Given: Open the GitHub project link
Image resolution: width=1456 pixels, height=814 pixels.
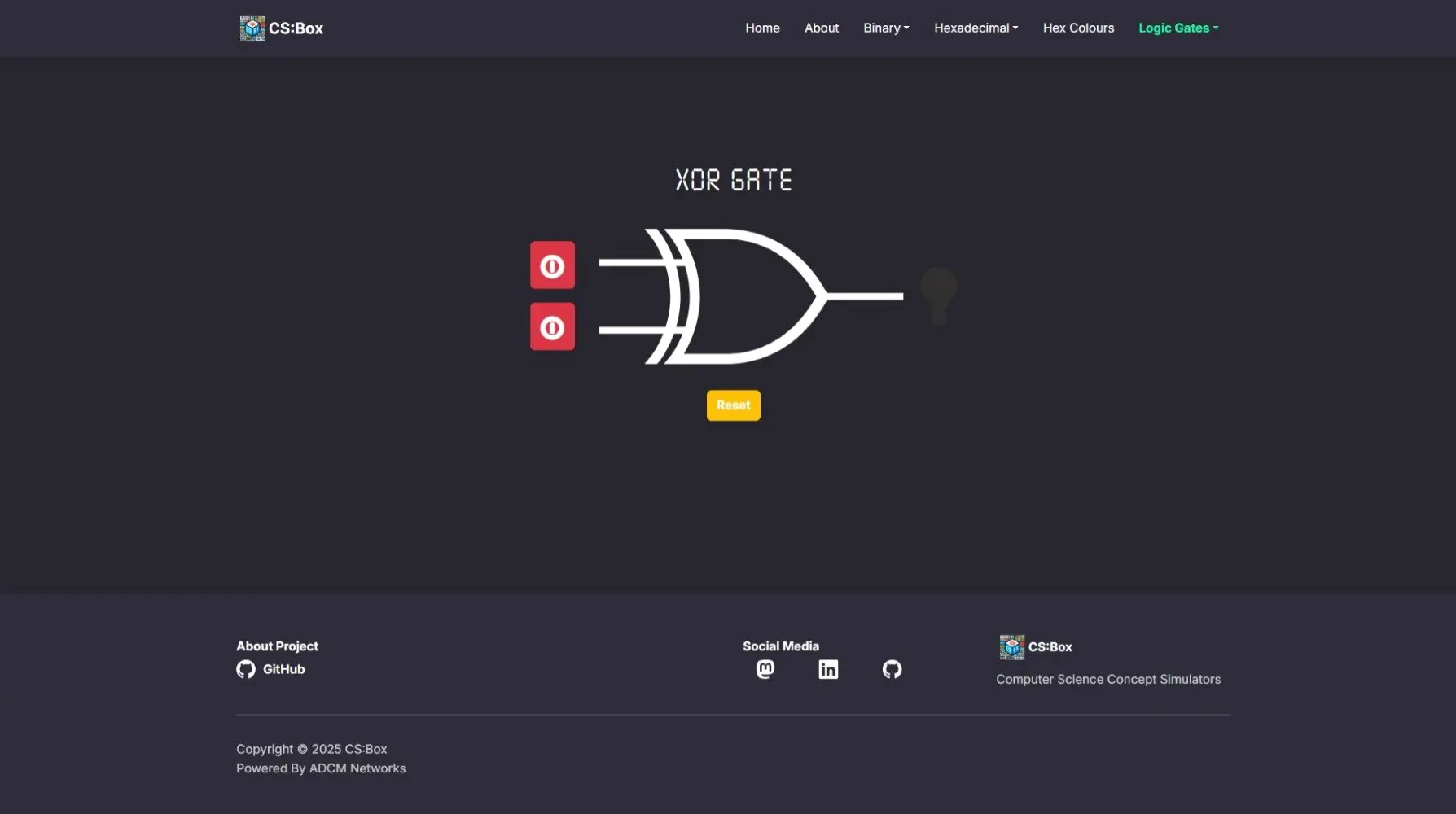Looking at the screenshot, I should click(x=283, y=668).
